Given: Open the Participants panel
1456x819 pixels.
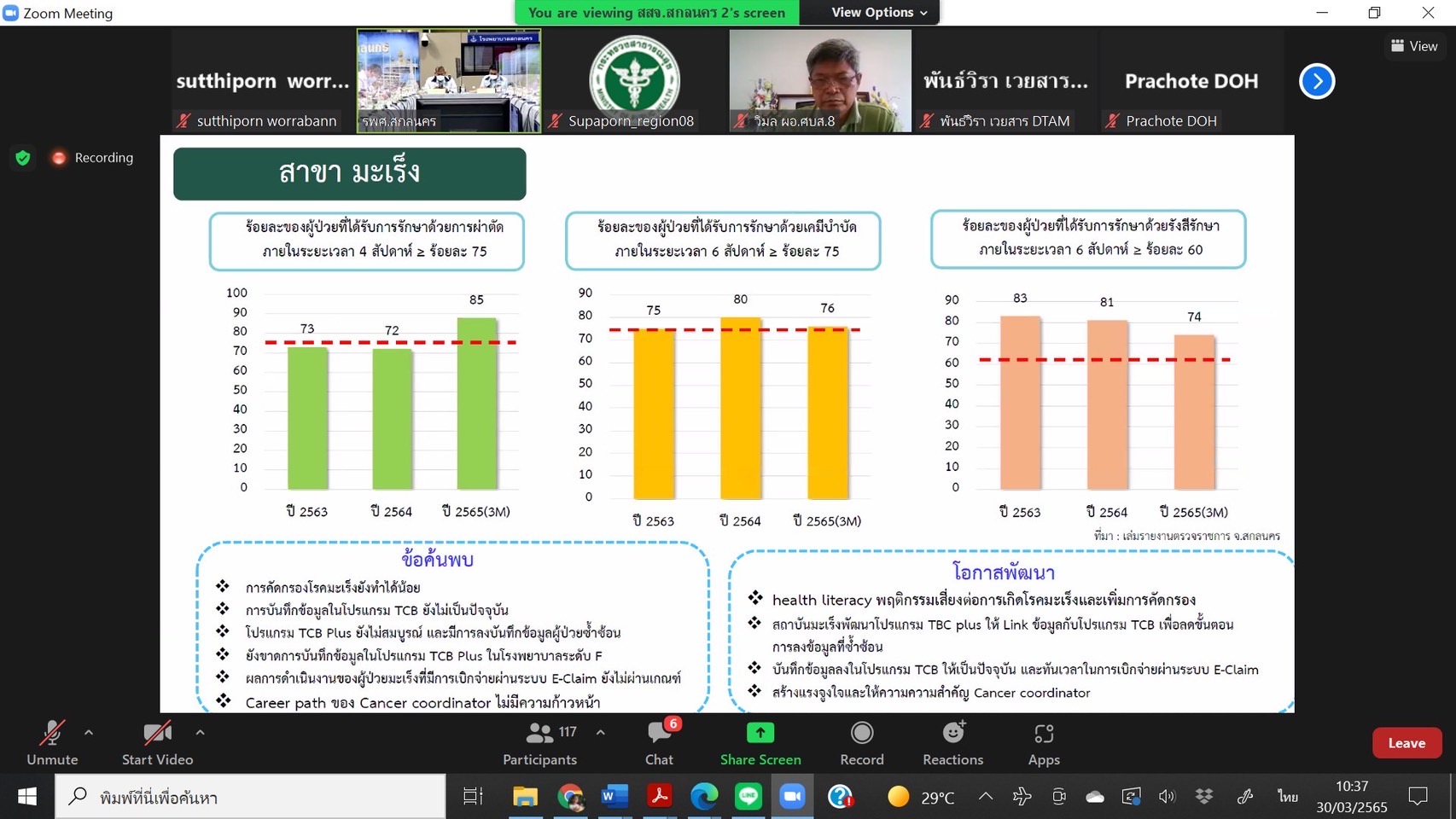Looking at the screenshot, I should coord(539,743).
